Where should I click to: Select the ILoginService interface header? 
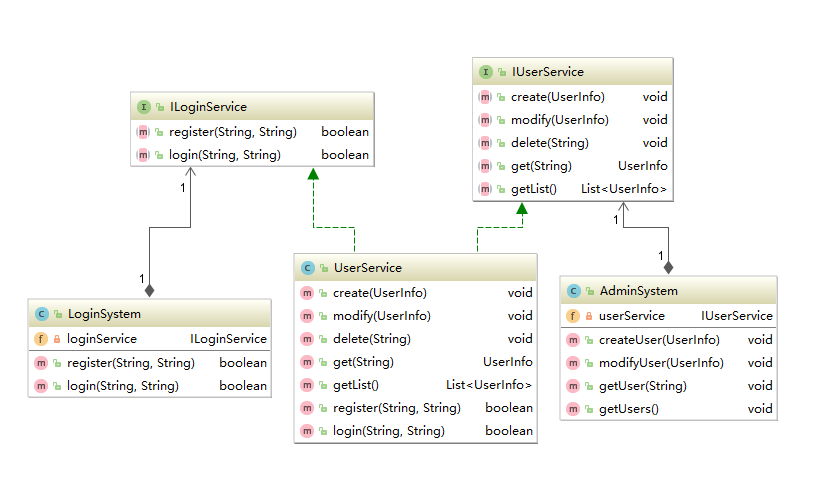pyautogui.click(x=252, y=106)
